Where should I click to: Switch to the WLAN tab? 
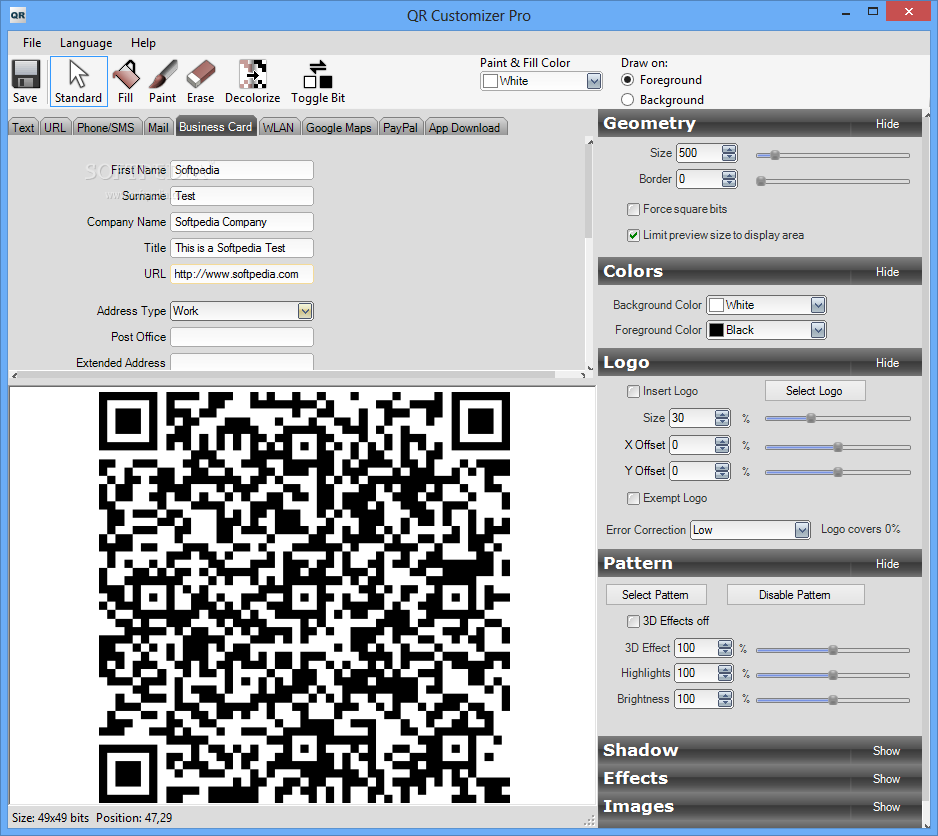tap(278, 127)
